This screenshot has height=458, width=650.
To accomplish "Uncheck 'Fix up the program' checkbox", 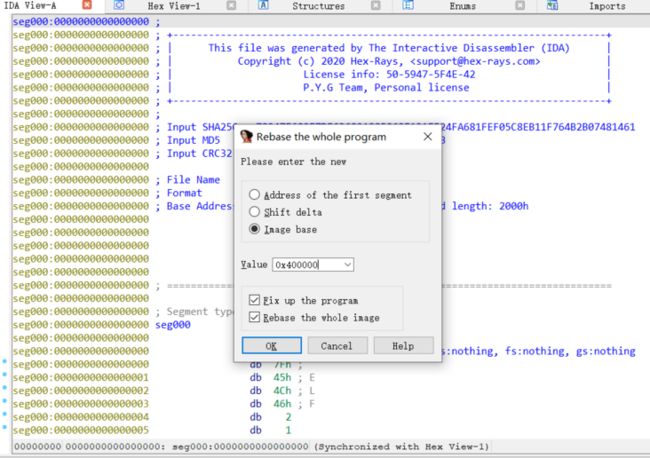I will [254, 301].
